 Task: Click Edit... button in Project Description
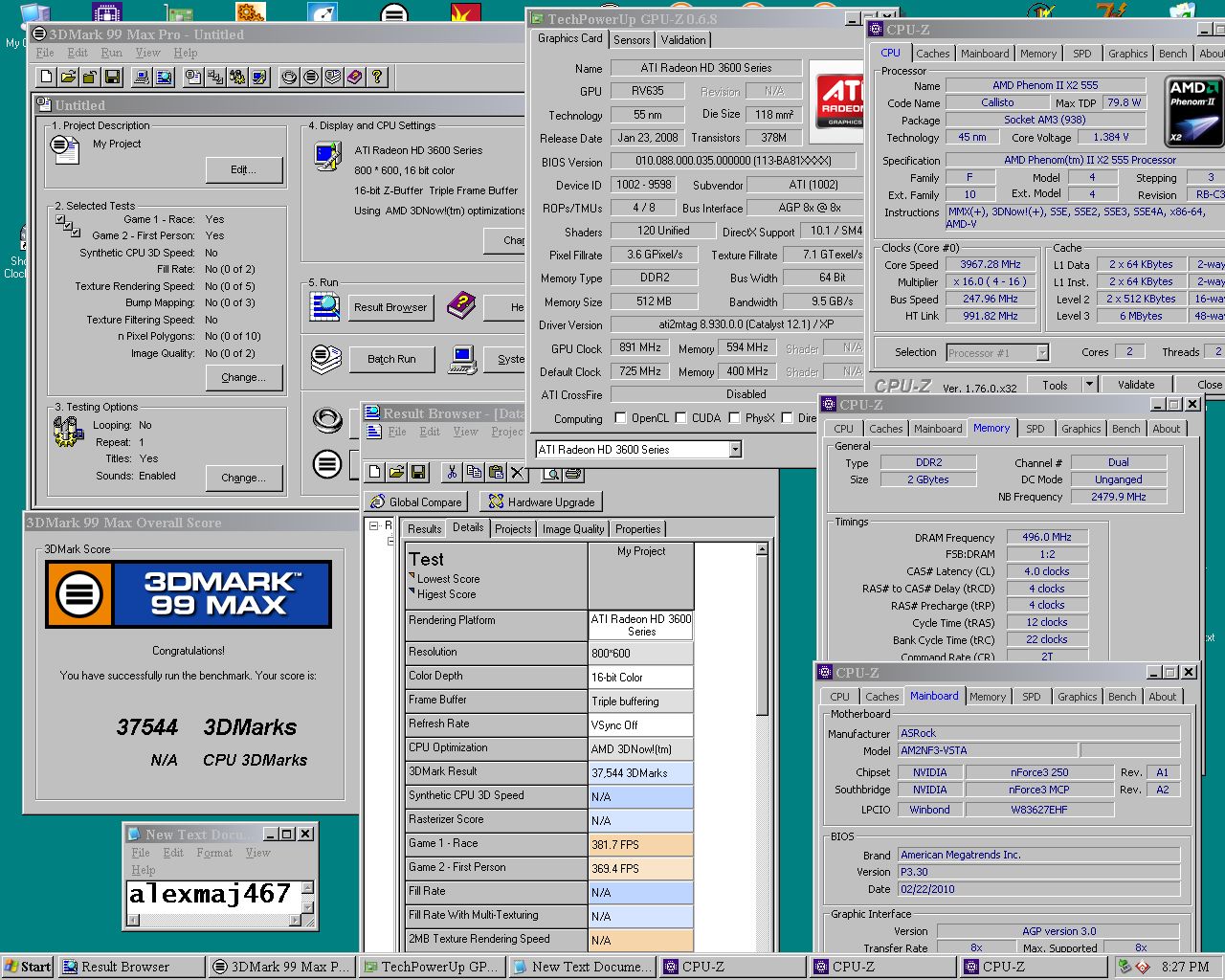point(244,169)
